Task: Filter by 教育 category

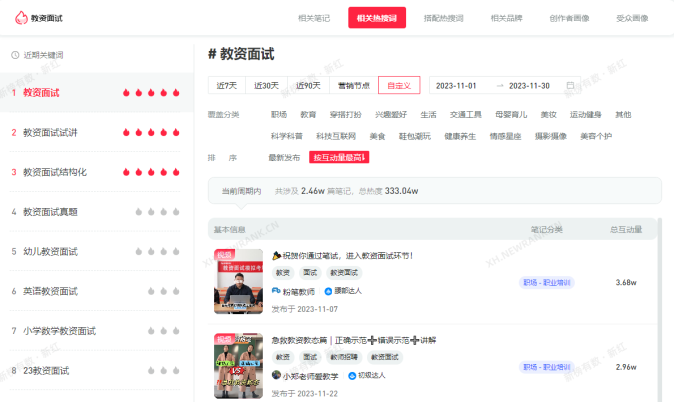Action: pos(308,114)
